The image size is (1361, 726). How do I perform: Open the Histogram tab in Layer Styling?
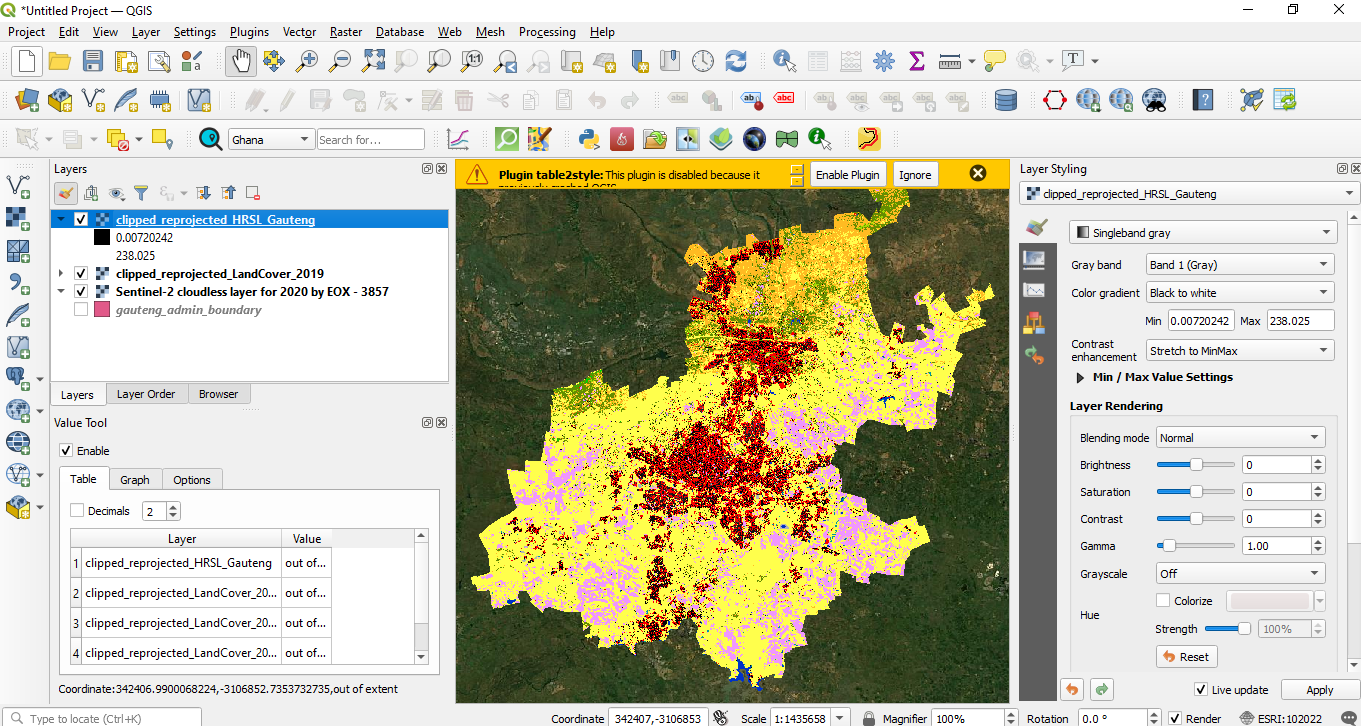(1034, 290)
